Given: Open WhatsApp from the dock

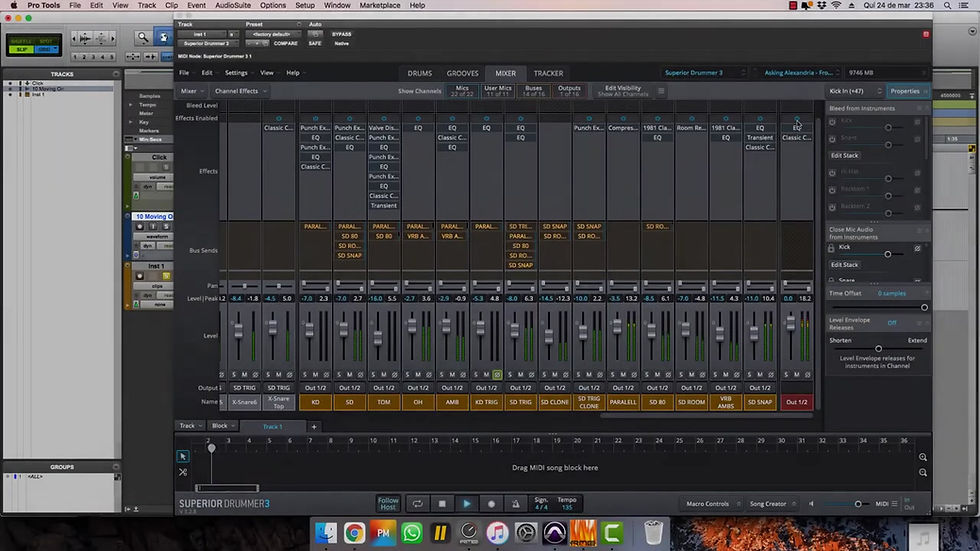Looking at the screenshot, I should [x=412, y=533].
